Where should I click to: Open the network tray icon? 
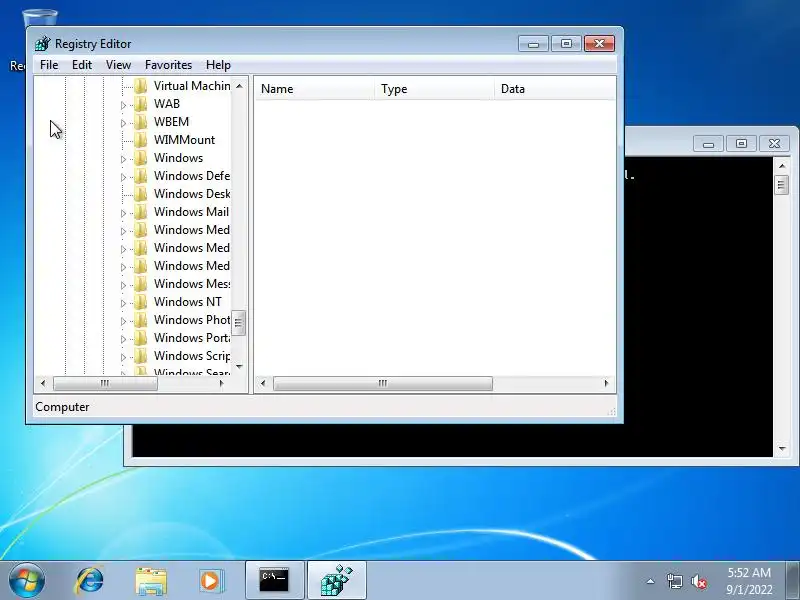674,581
